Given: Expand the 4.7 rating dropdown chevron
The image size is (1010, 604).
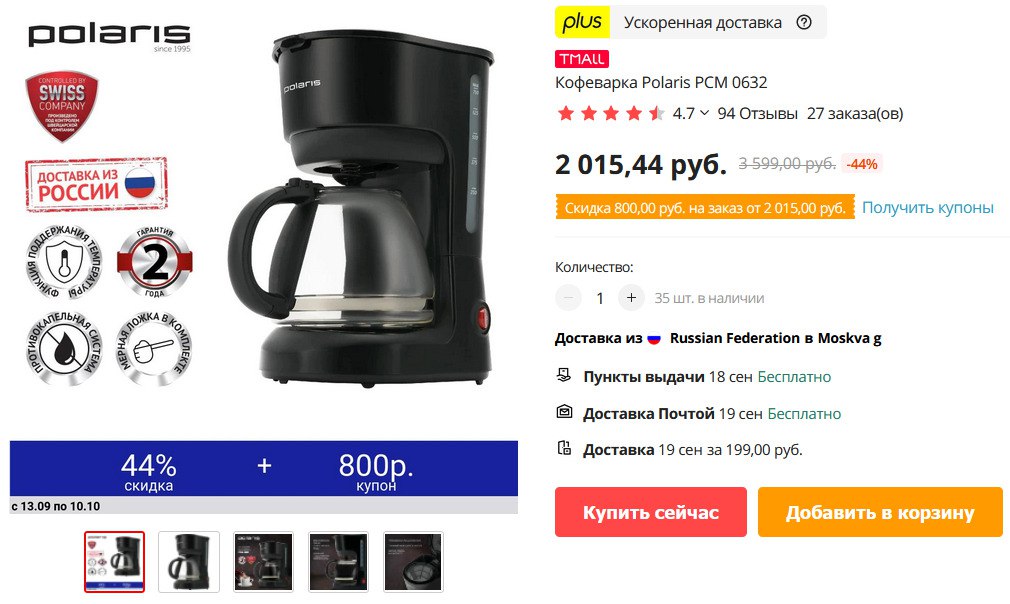Looking at the screenshot, I should coord(705,113).
